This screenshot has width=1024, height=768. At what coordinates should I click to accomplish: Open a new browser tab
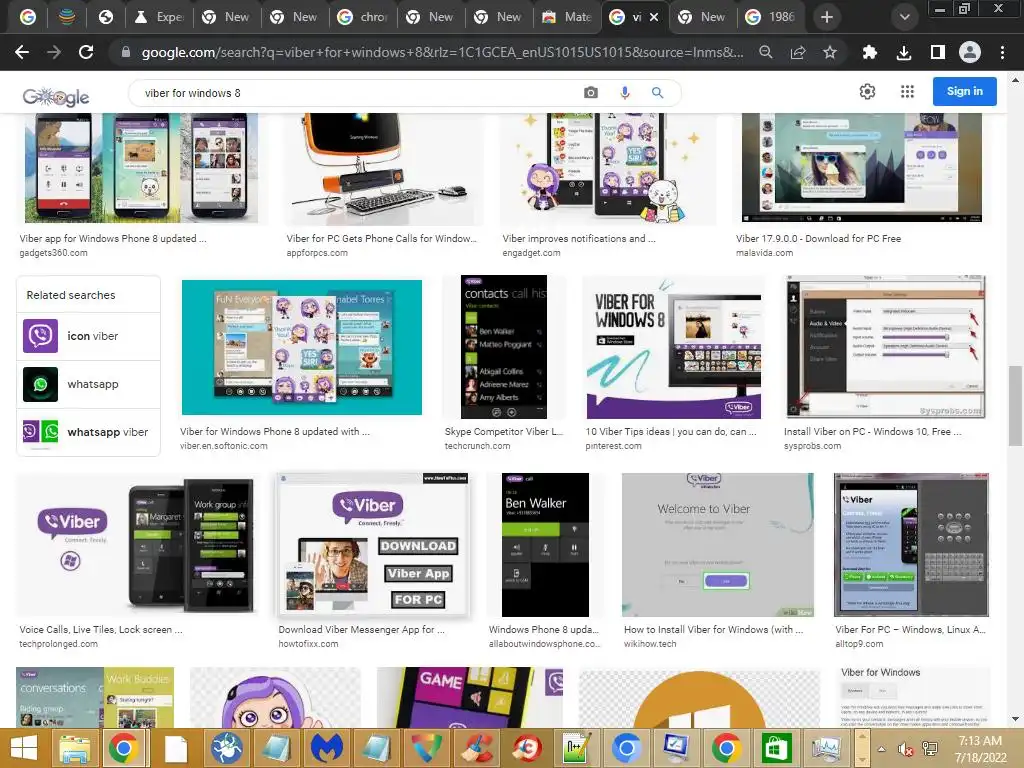[x=827, y=17]
